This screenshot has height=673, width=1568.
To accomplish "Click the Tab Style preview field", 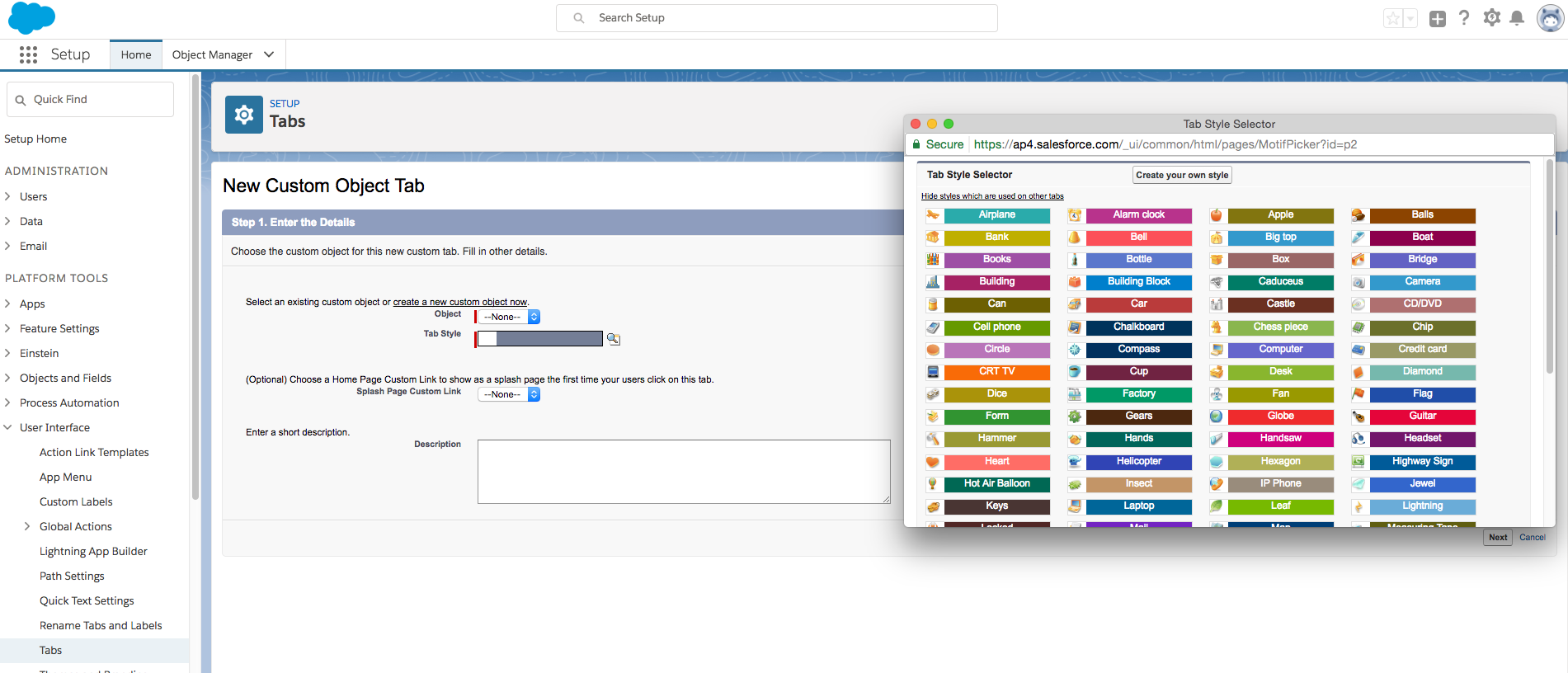I will (x=539, y=338).
